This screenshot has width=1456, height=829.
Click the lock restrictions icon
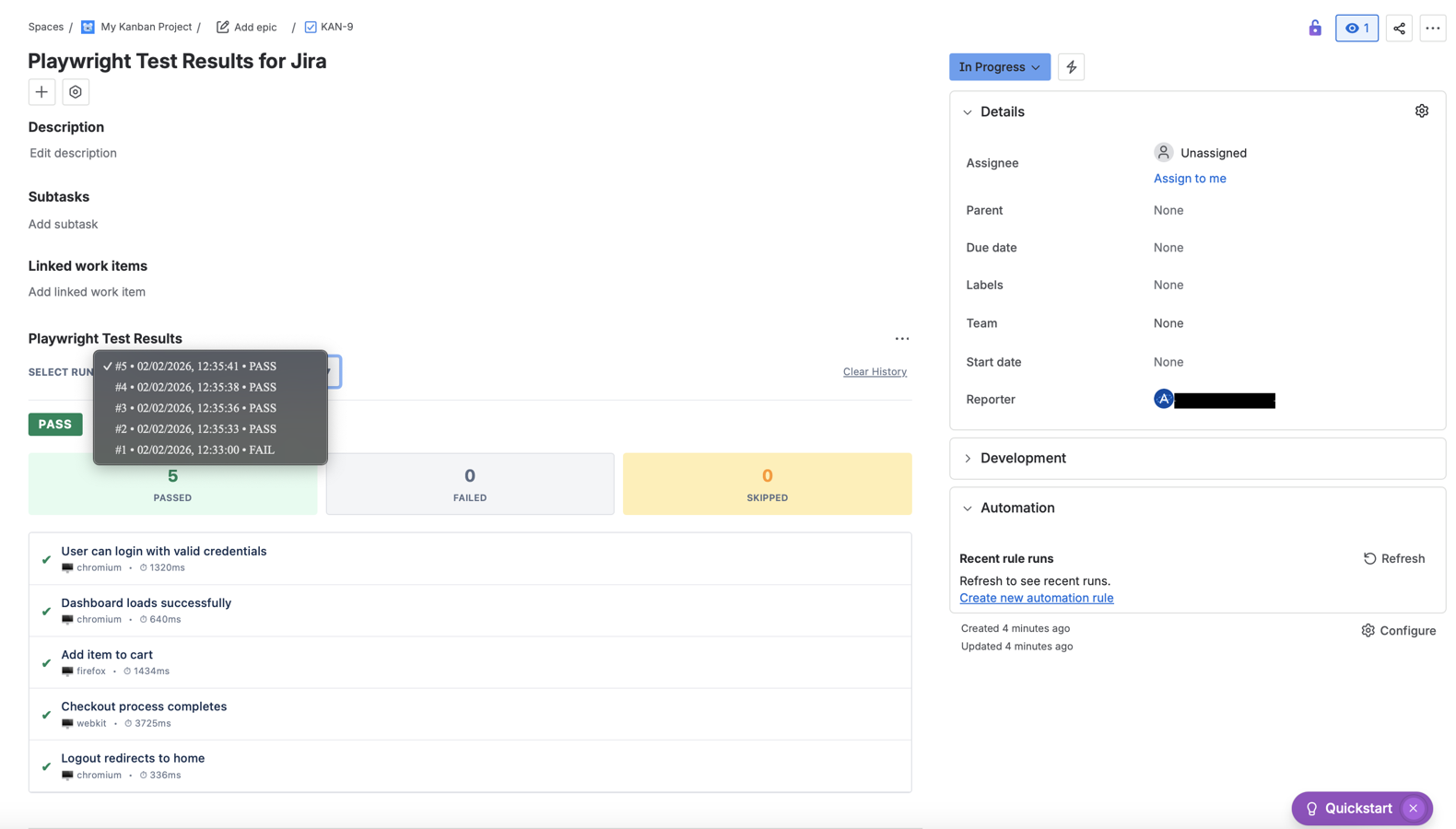[1315, 28]
